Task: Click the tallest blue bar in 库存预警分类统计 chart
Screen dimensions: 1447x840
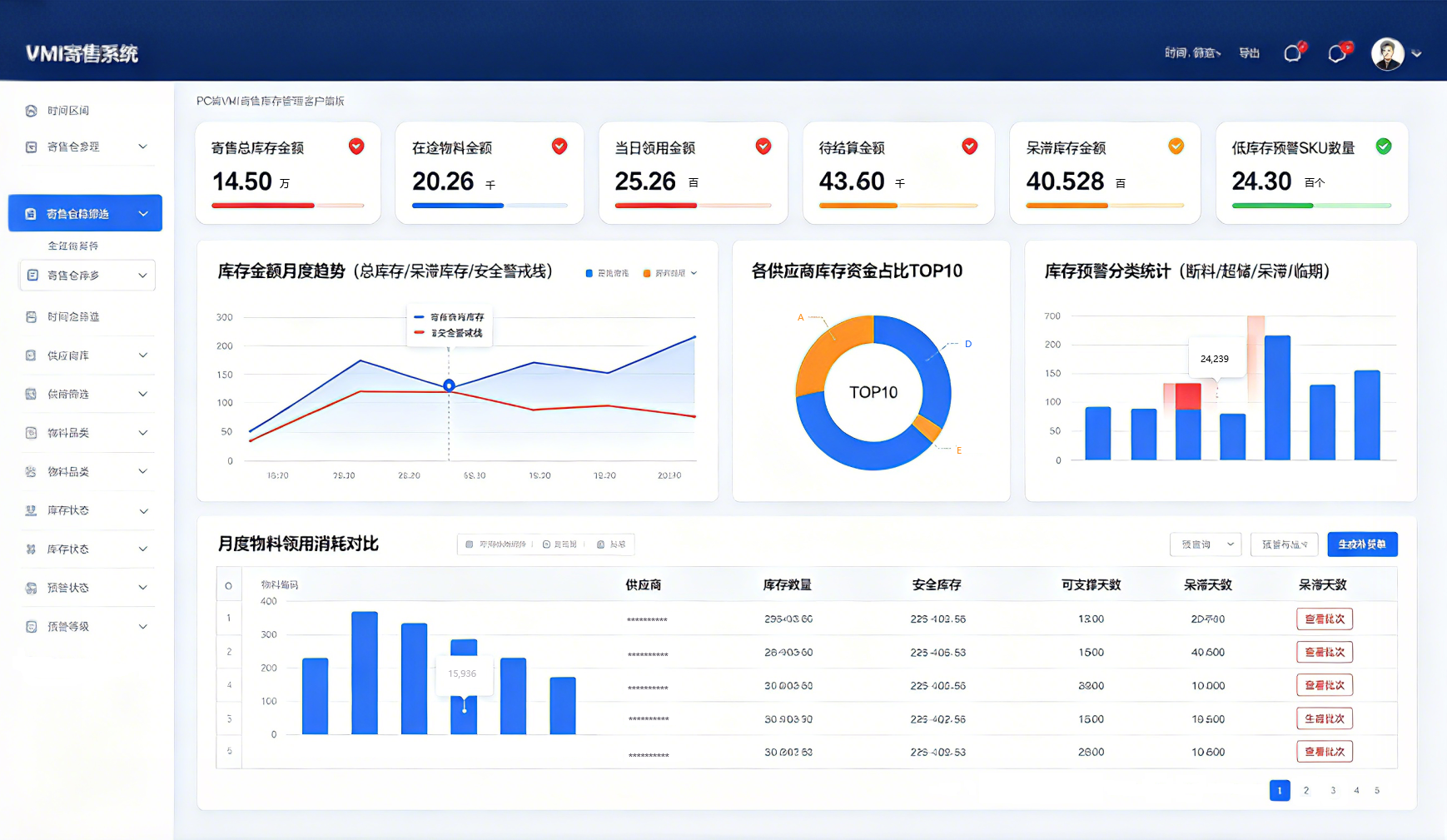Action: (1277, 398)
